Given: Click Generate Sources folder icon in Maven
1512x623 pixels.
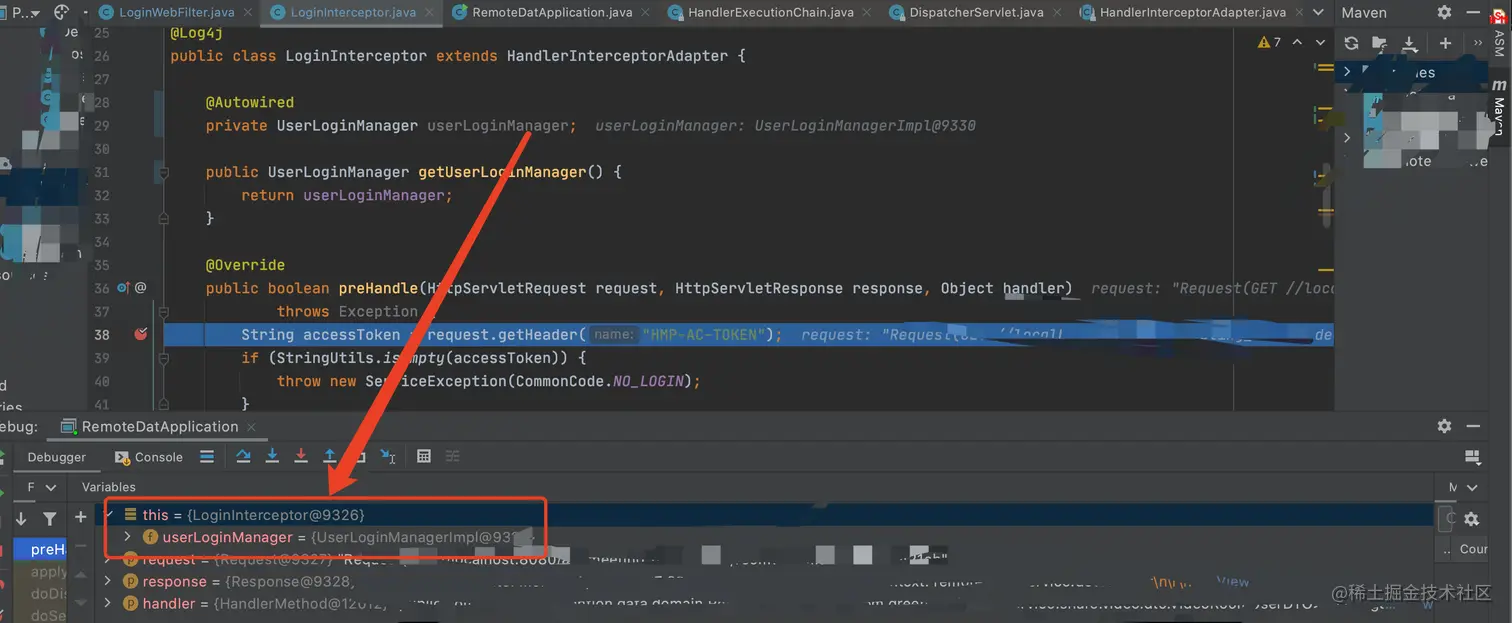Looking at the screenshot, I should click(x=1380, y=43).
